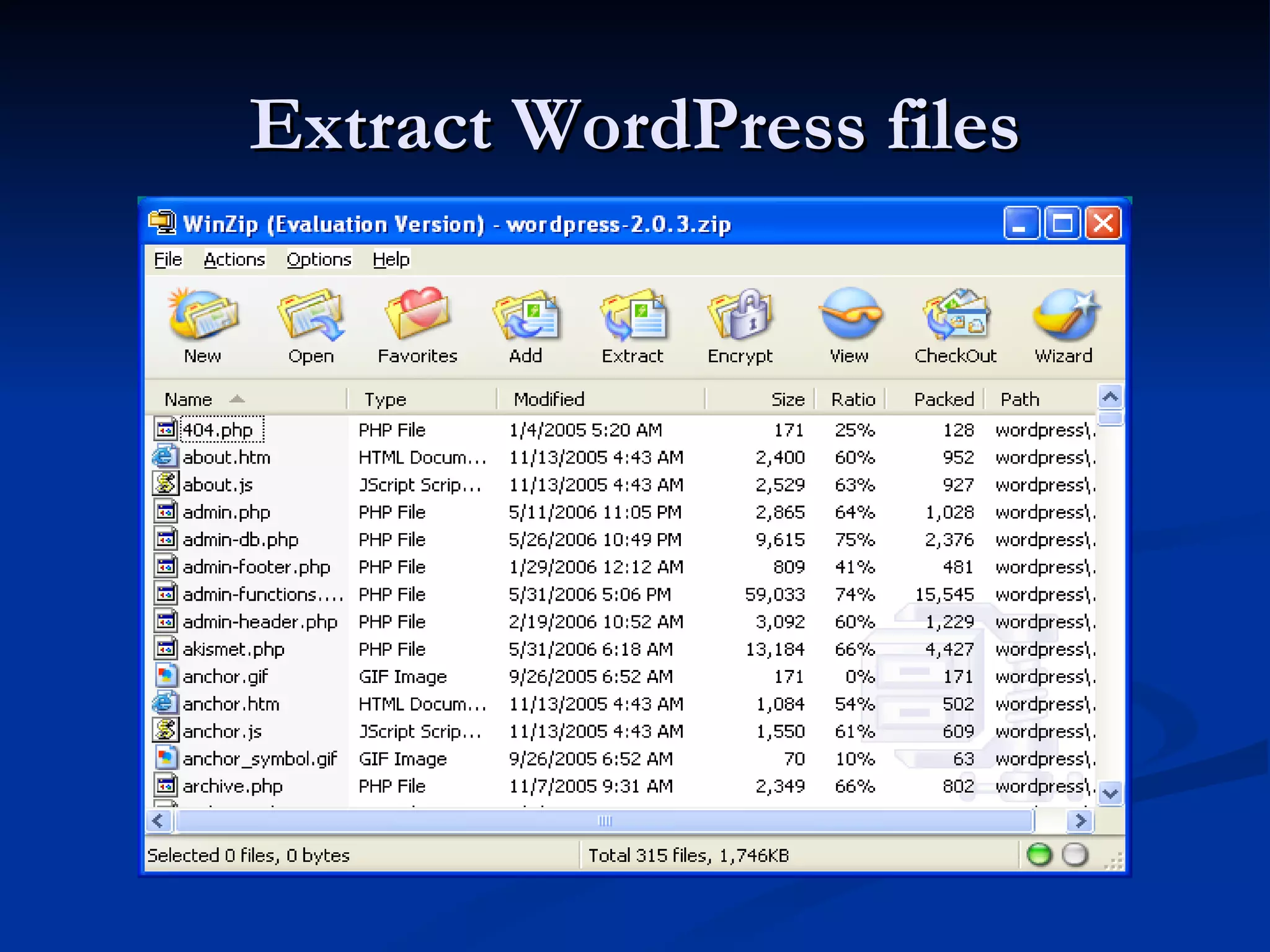Open the Options menu
Viewport: 1270px width, 952px height.
pyautogui.click(x=319, y=259)
